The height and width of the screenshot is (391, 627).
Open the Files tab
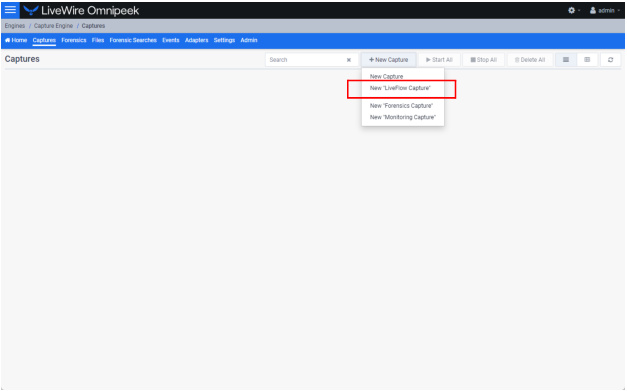[x=98, y=40]
